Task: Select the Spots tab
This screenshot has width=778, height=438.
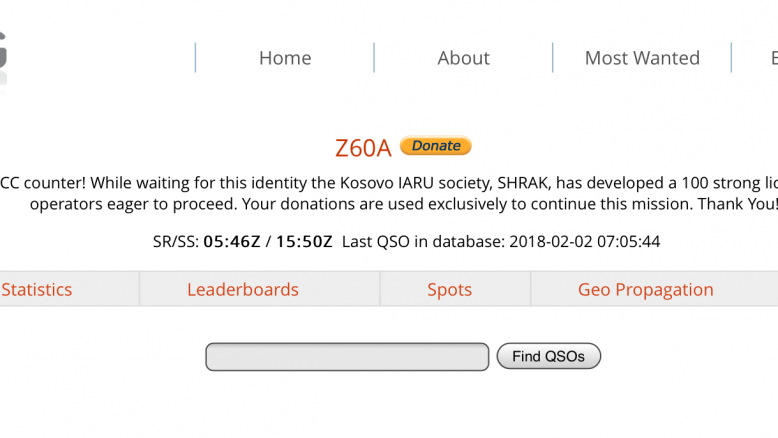Action: (x=450, y=290)
